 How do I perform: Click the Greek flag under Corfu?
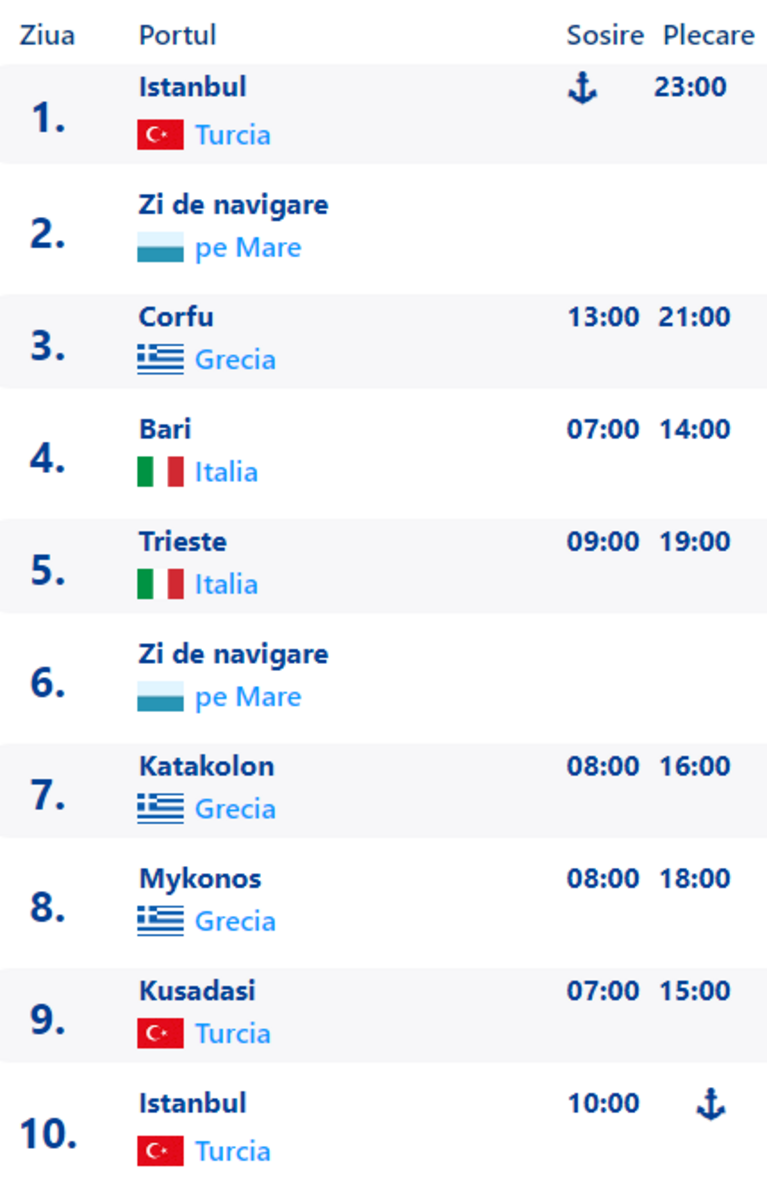pyautogui.click(x=160, y=359)
